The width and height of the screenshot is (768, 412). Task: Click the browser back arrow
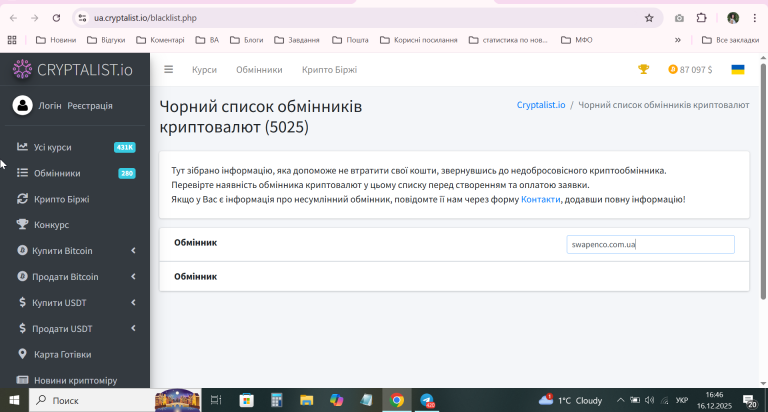13,18
